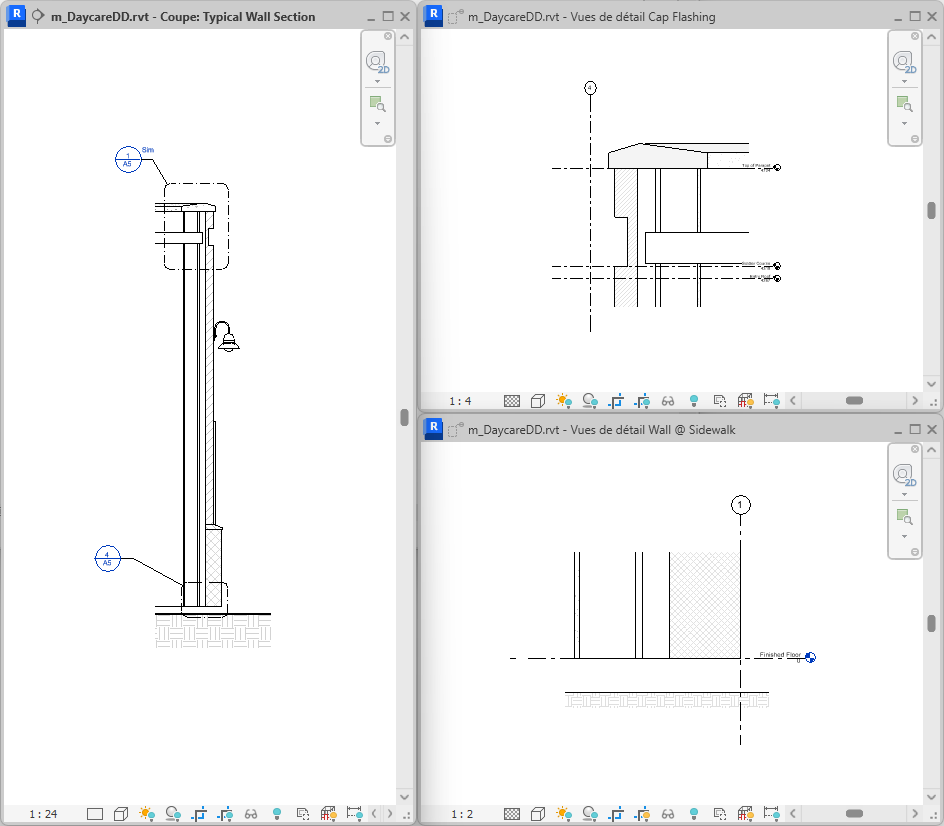Viewport: 944px width, 826px height.
Task: Click grid bubble 1 in Wall @ Sidewalk view
Action: click(x=741, y=505)
